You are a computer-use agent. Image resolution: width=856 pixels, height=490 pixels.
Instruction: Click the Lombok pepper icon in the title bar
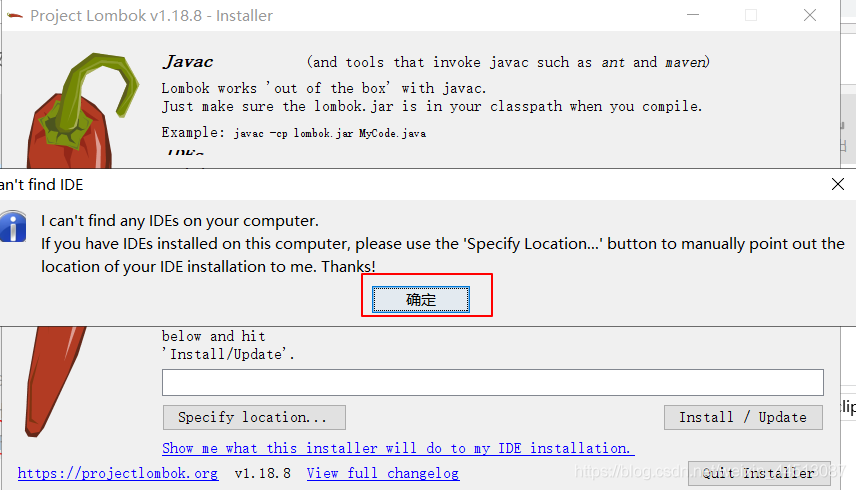(x=15, y=16)
